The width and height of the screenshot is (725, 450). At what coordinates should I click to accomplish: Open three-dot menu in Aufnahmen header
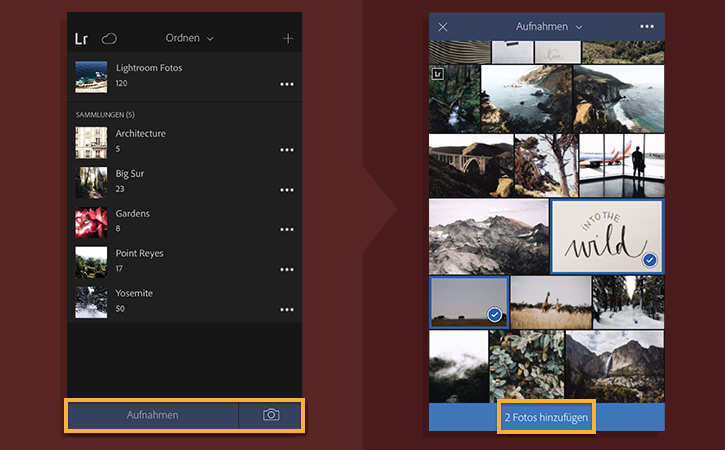(x=647, y=26)
